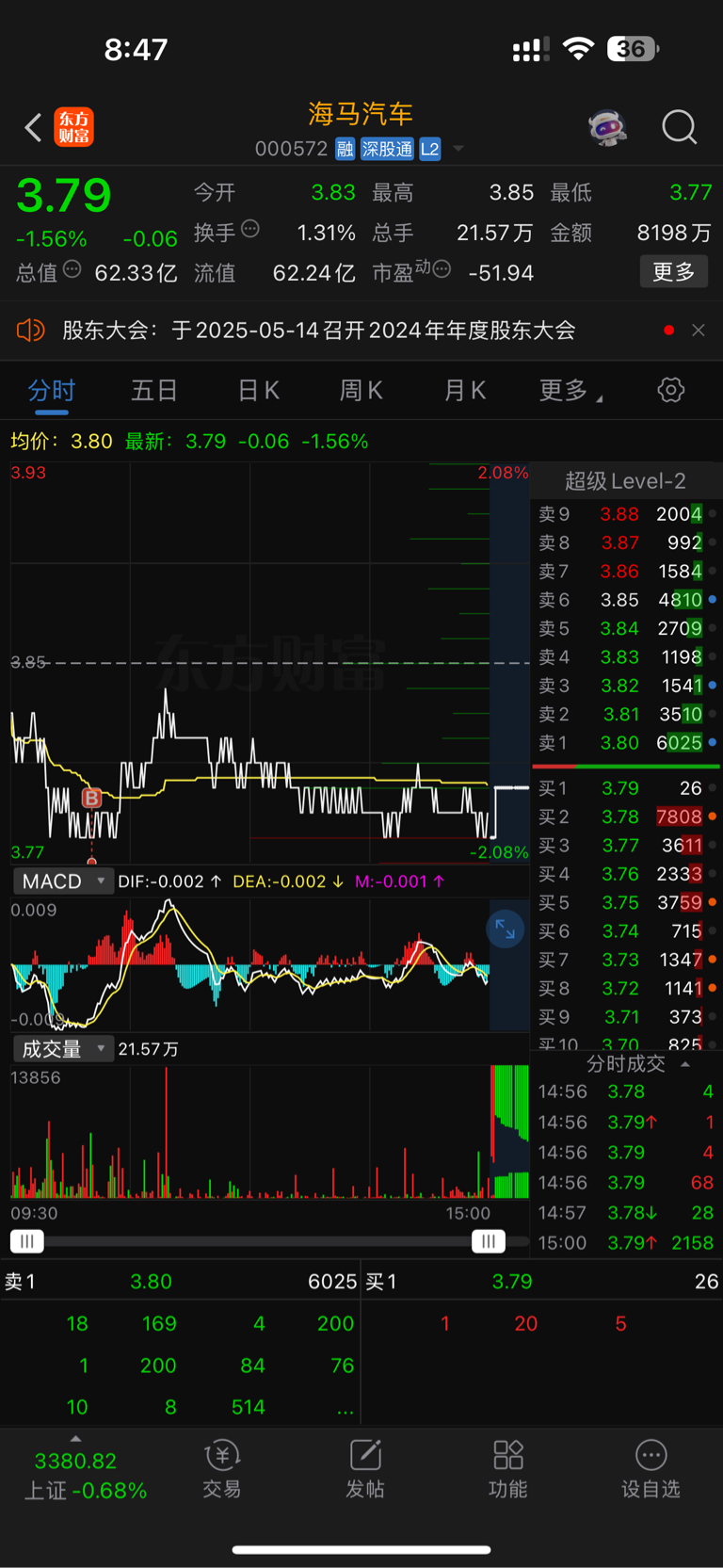Tap the B buy marker on chart

click(x=91, y=799)
